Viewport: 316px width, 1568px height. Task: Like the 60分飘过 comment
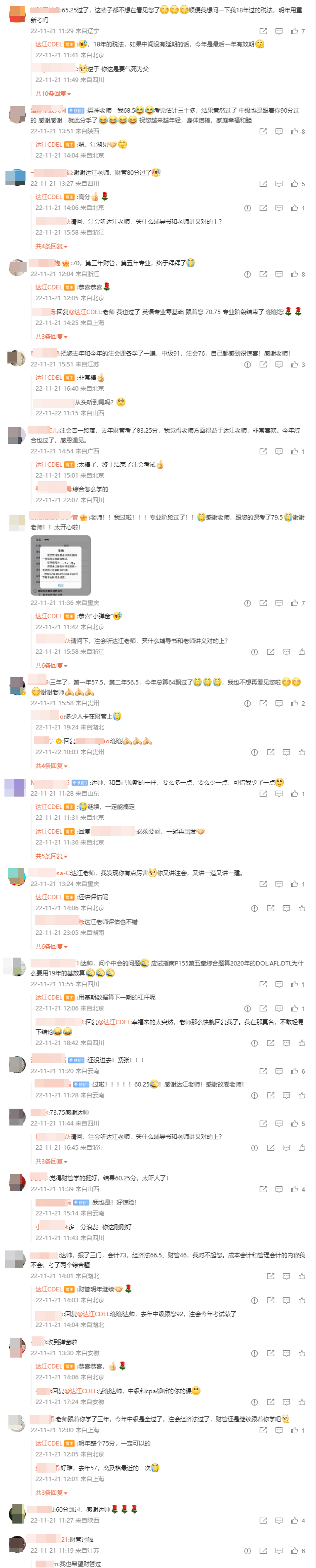294,1521
